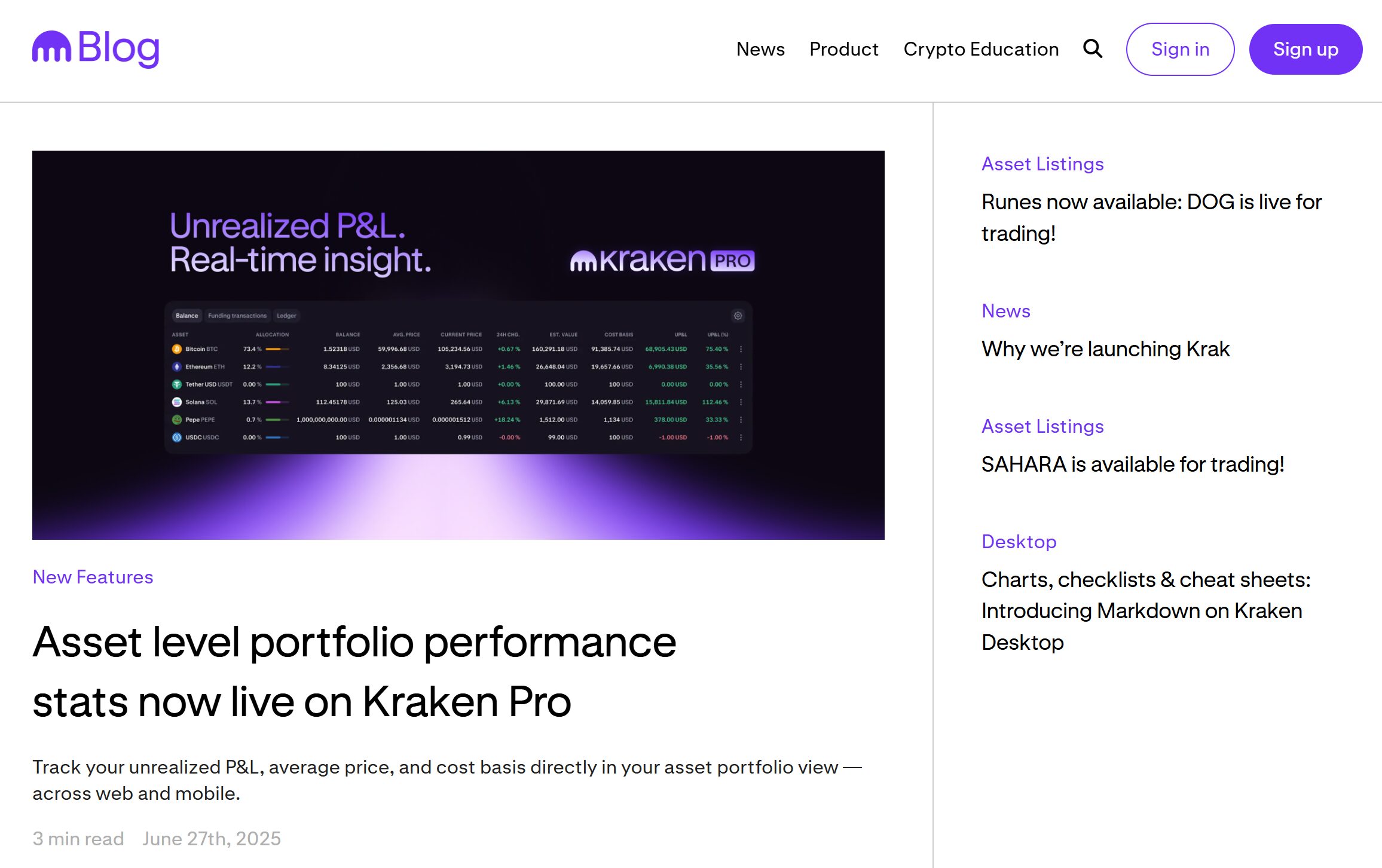The height and width of the screenshot is (868, 1382).
Task: Open the Product menu item
Action: point(843,49)
